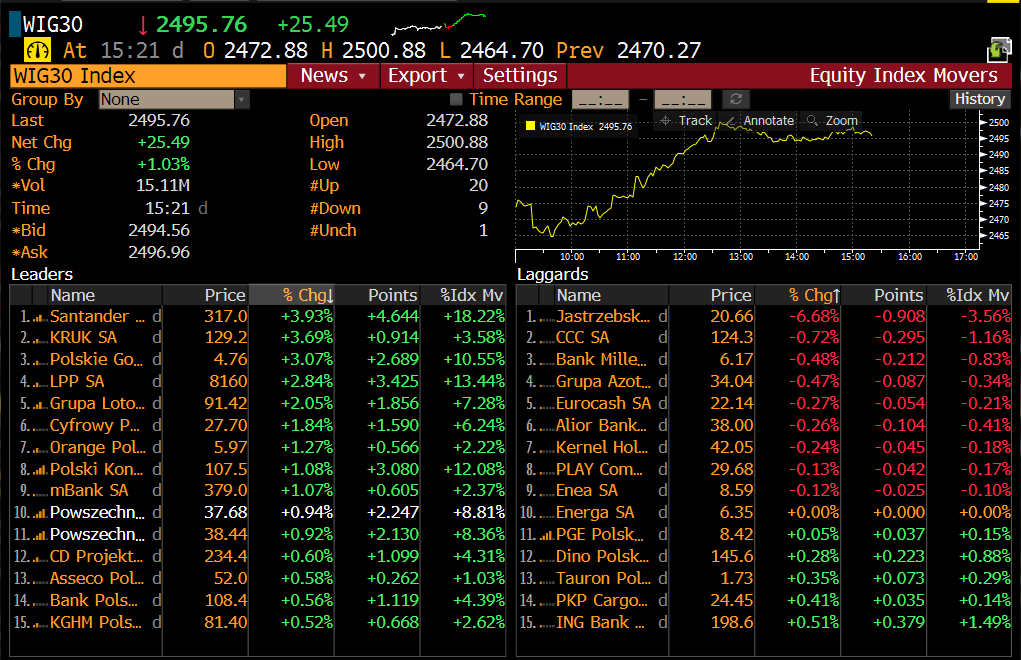
Task: Sort Laggards by the % Chg column header
Action: pos(798,295)
